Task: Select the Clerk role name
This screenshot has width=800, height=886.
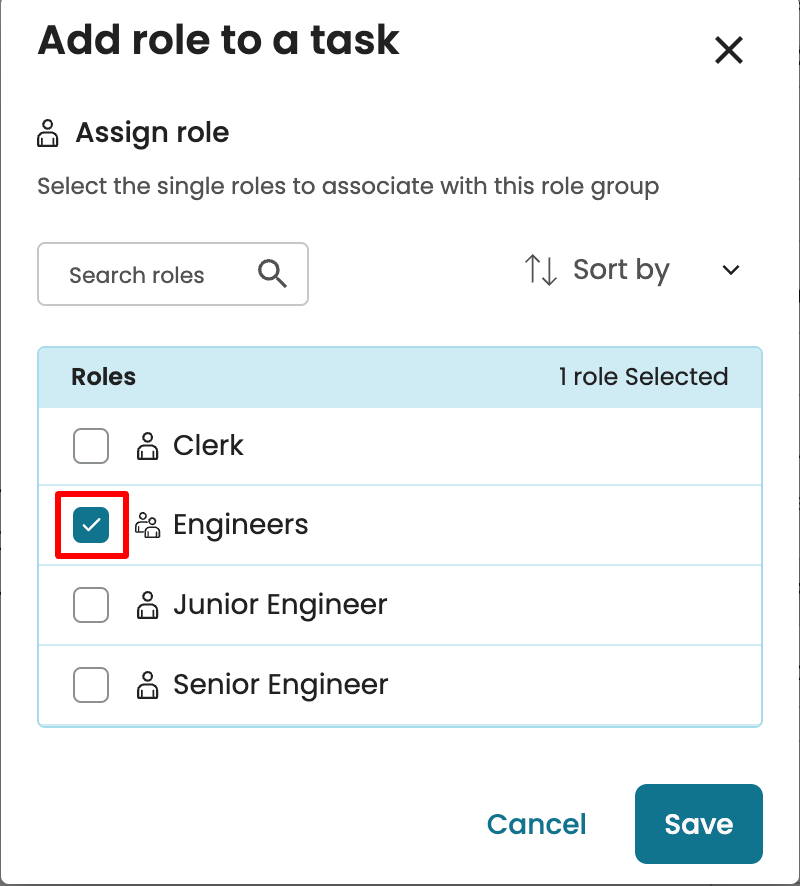Action: pyautogui.click(x=208, y=446)
